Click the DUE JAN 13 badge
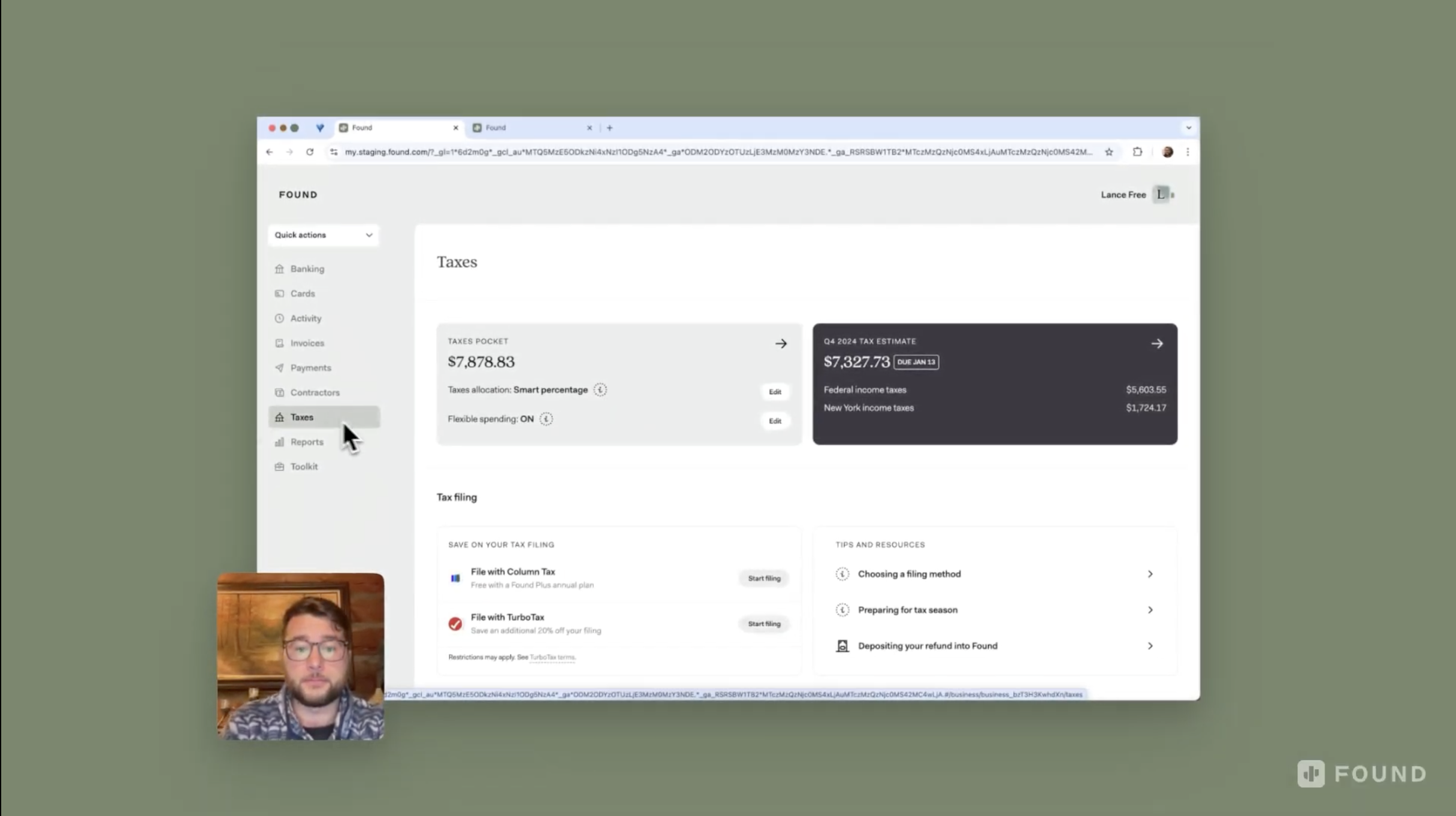 pyautogui.click(x=916, y=362)
